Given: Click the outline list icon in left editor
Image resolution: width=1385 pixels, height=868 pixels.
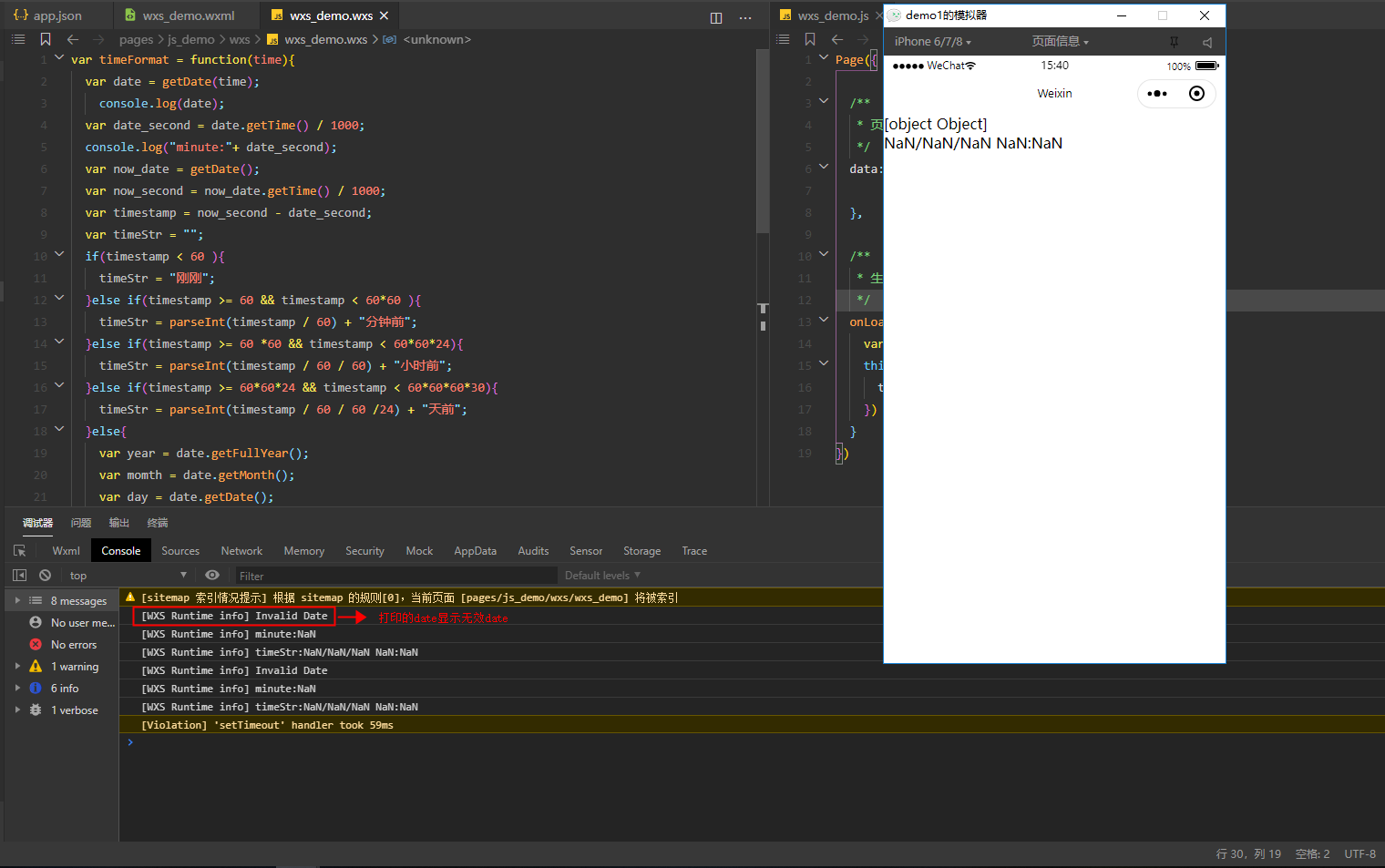Looking at the screenshot, I should tap(18, 39).
